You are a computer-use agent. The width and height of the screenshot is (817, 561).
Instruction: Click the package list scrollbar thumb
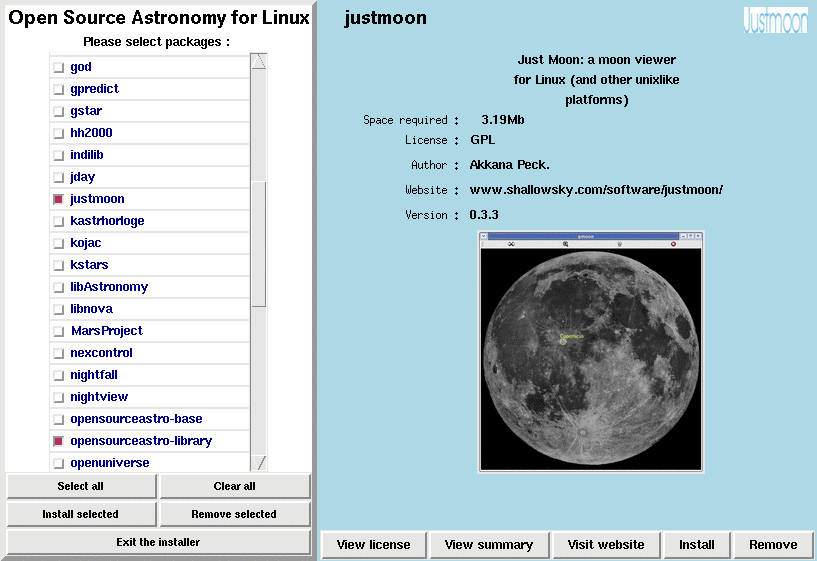pyautogui.click(x=259, y=244)
